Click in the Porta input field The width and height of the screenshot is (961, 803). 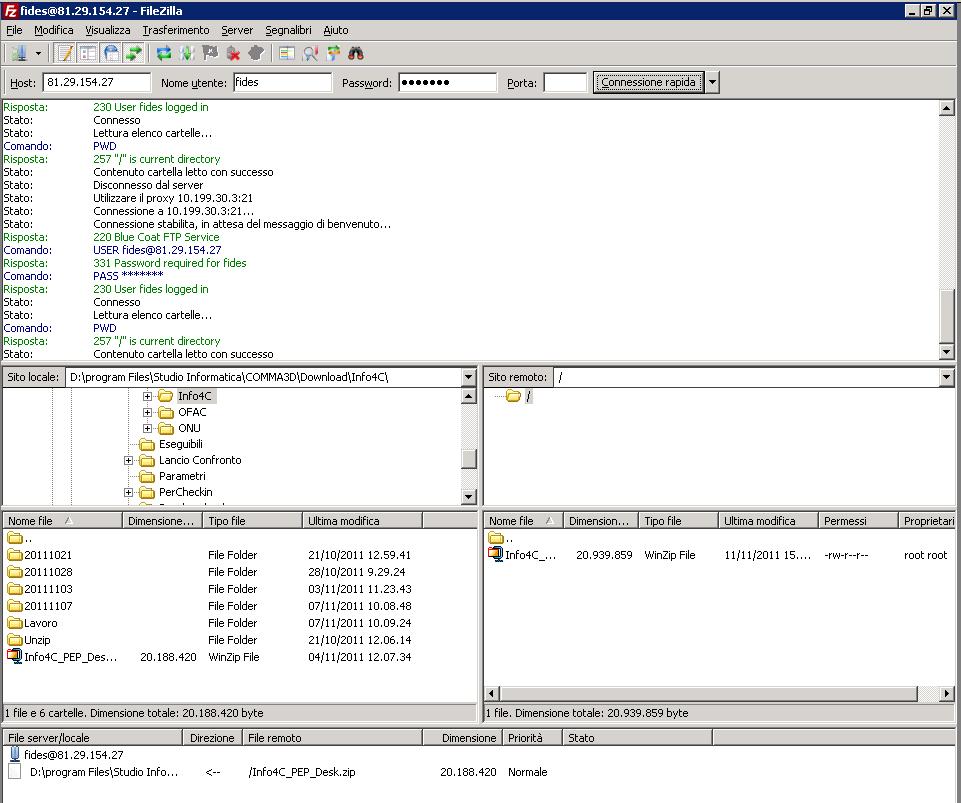click(x=565, y=83)
